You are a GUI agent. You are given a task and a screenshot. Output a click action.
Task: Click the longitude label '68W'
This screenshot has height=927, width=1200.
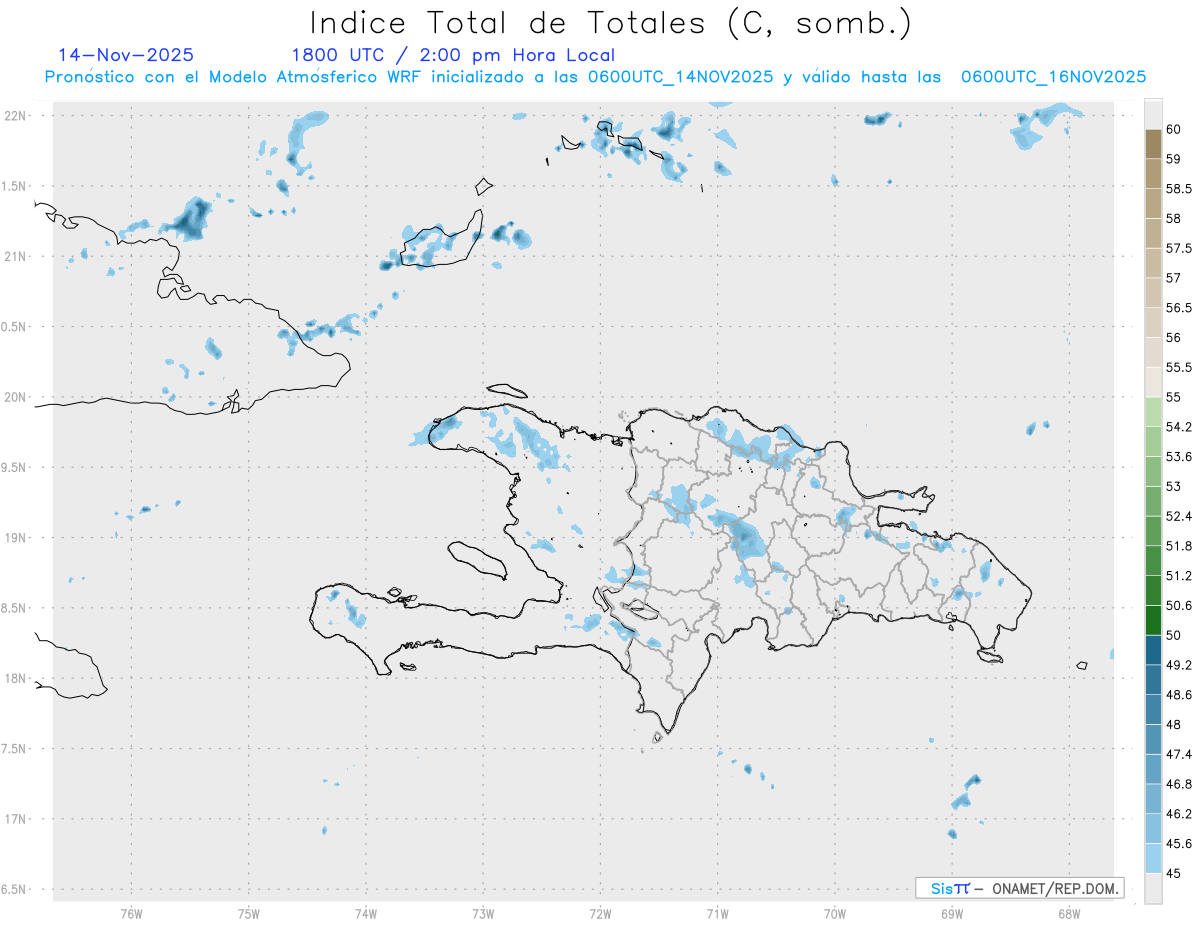point(1069,914)
